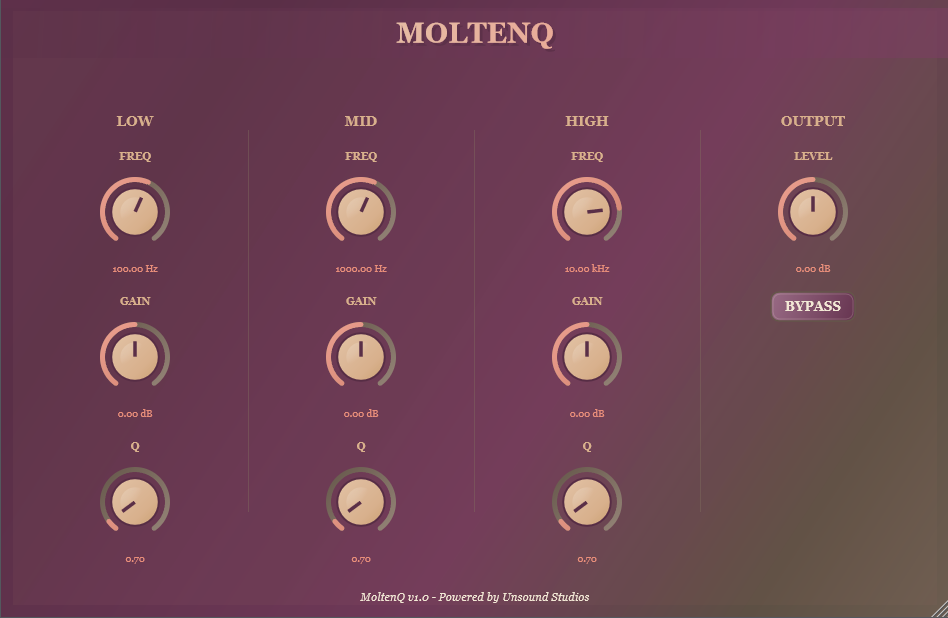Screen dimensions: 948x618
Task: Click the OUTPUT section heading
Action: (813, 121)
